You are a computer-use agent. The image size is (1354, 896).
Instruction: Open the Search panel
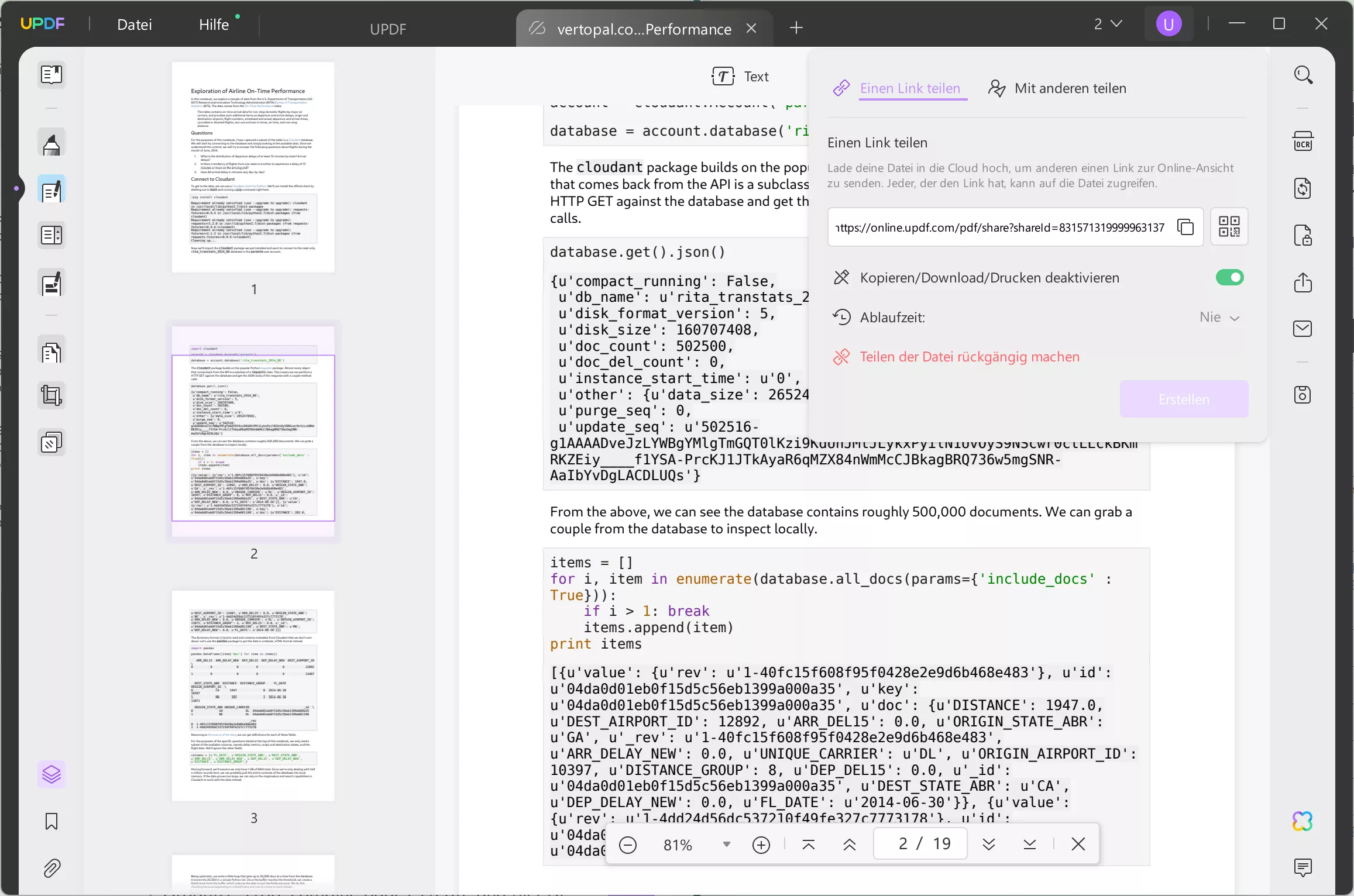pos(1303,75)
